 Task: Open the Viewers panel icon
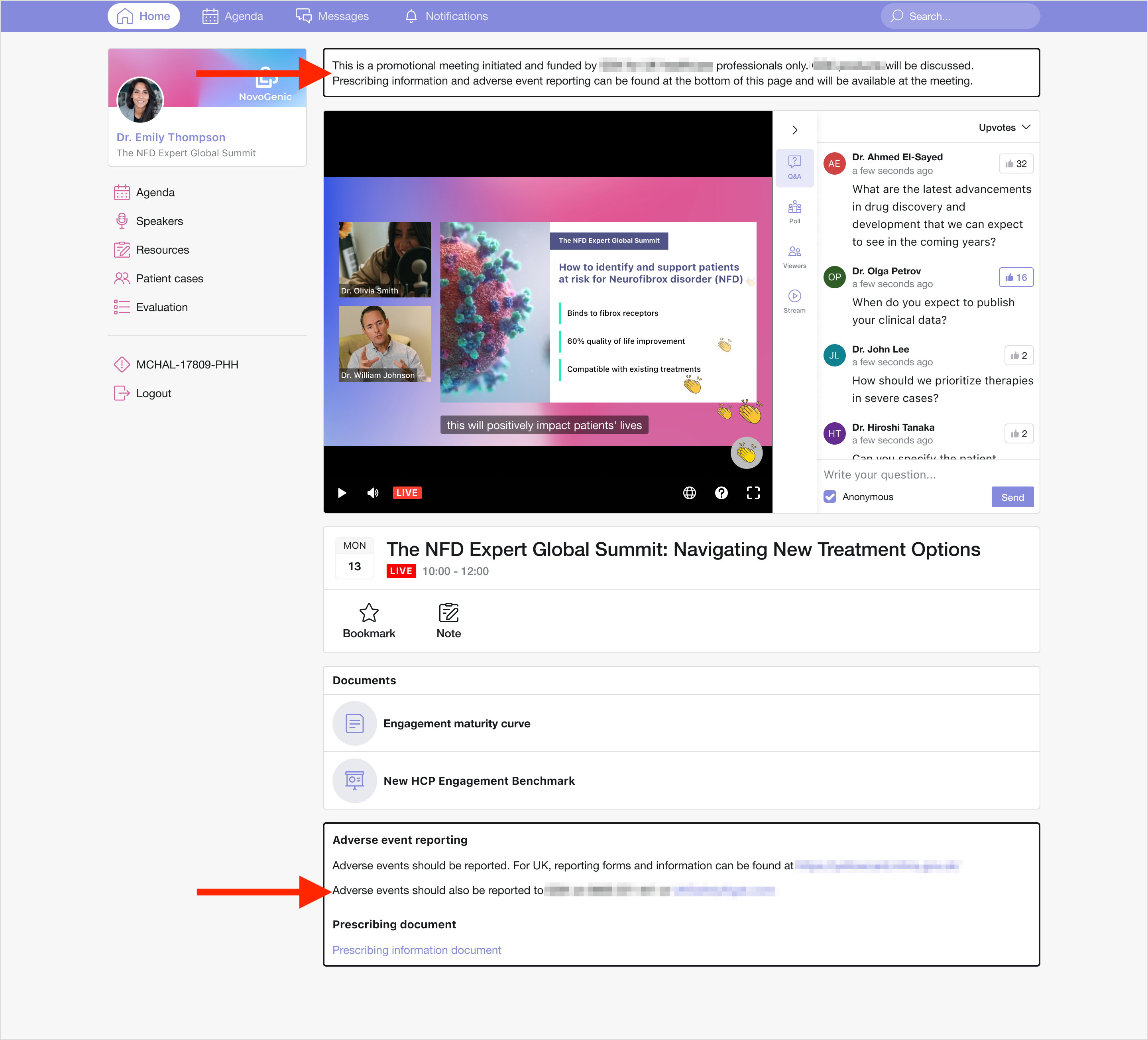[x=794, y=257]
